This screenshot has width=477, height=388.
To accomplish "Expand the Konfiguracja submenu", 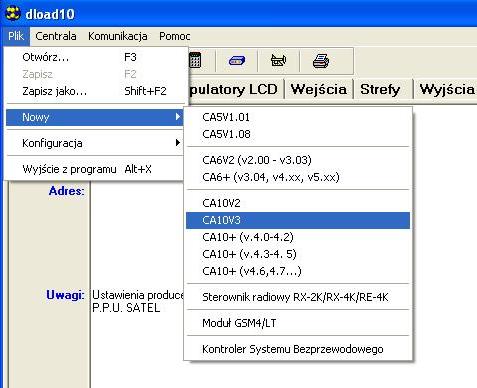I will click(x=95, y=143).
